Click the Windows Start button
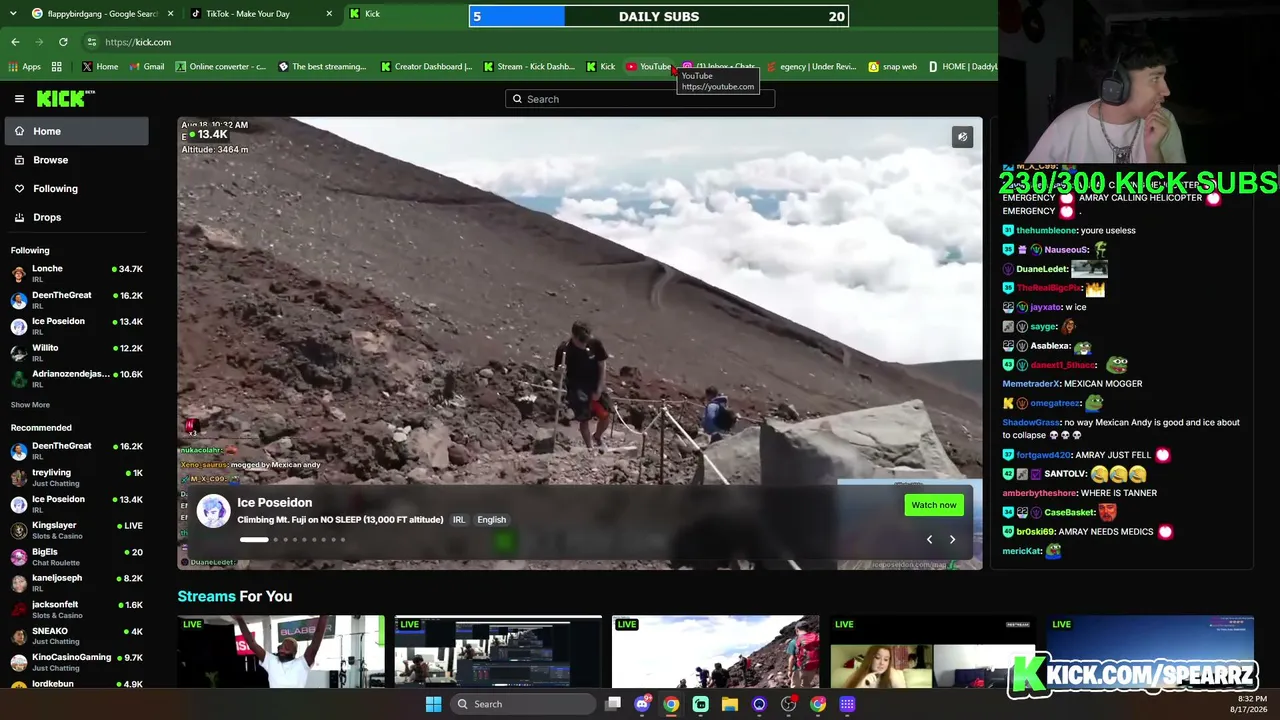Screen dimensions: 1280x720 [433, 704]
